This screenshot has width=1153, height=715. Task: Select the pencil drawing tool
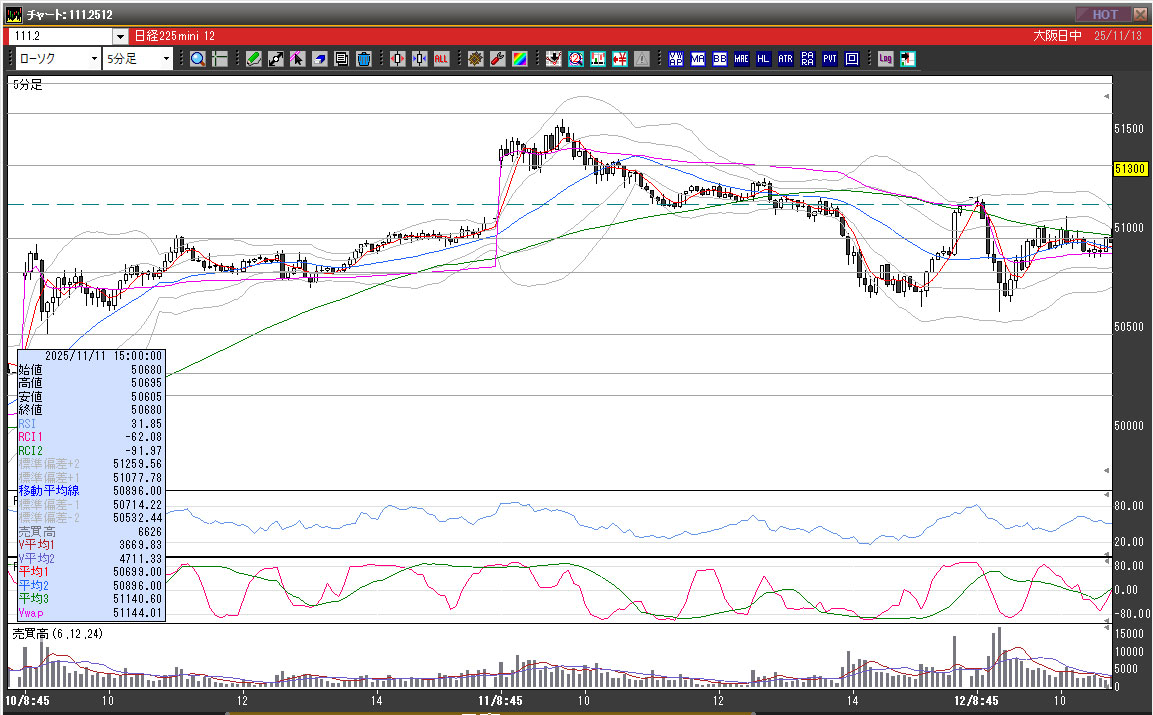tap(254, 59)
